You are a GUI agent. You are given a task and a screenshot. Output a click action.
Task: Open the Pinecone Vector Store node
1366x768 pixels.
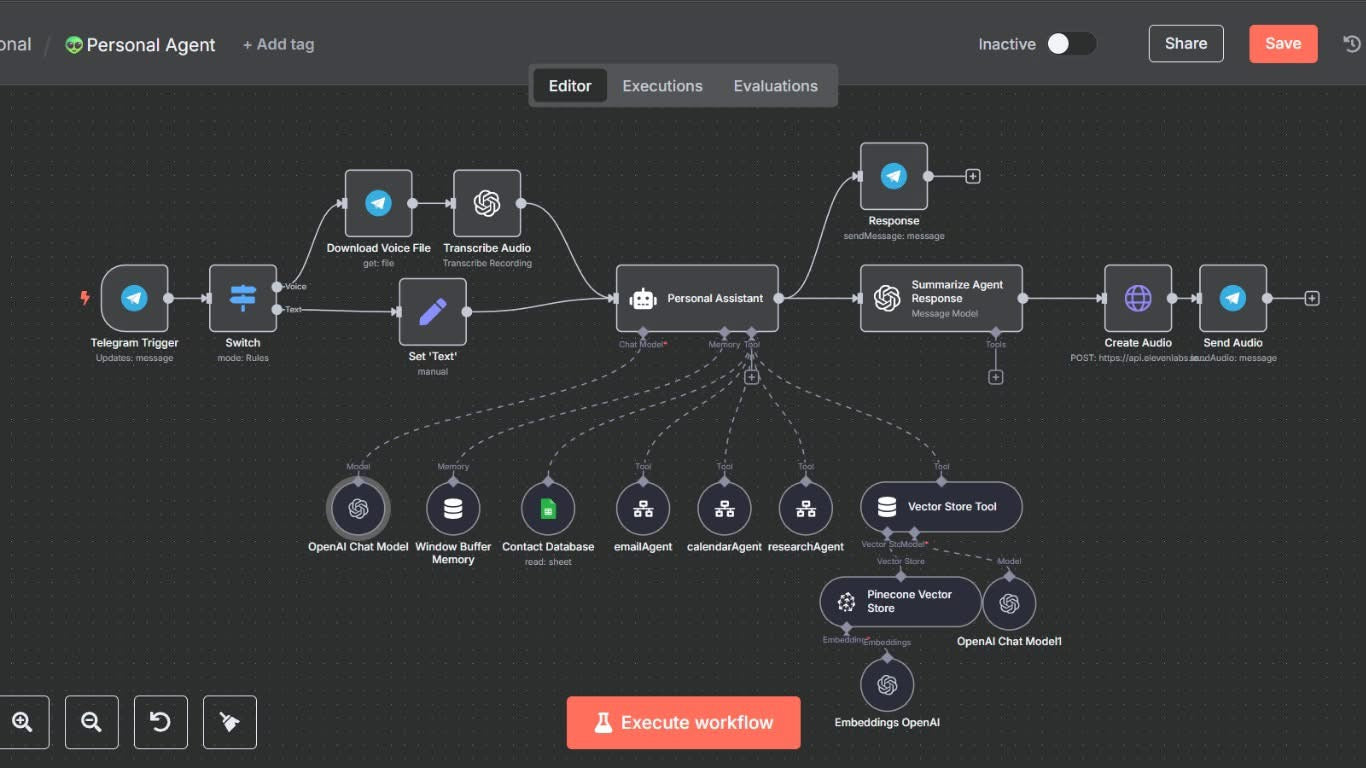[x=901, y=601]
